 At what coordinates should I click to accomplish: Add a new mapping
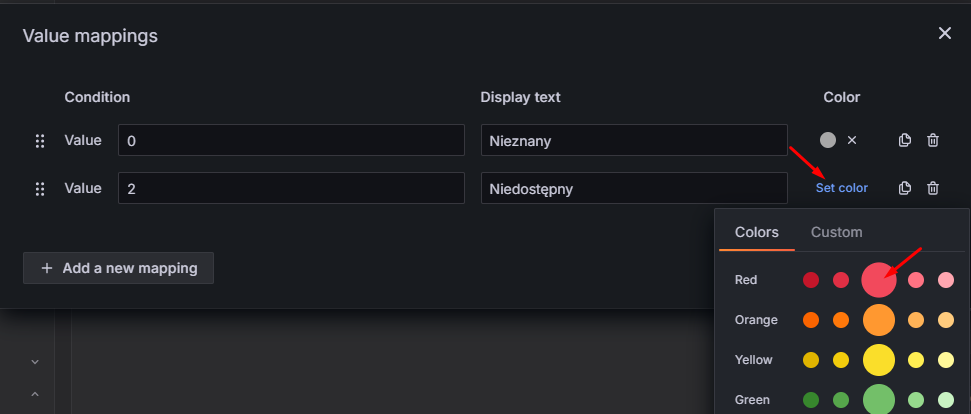(x=118, y=268)
